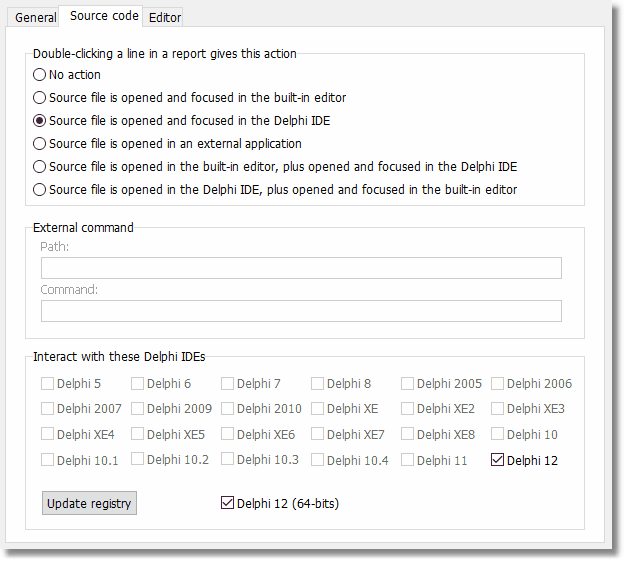Open the Editor tab
Viewport: 624px width, 561px height.
click(165, 18)
